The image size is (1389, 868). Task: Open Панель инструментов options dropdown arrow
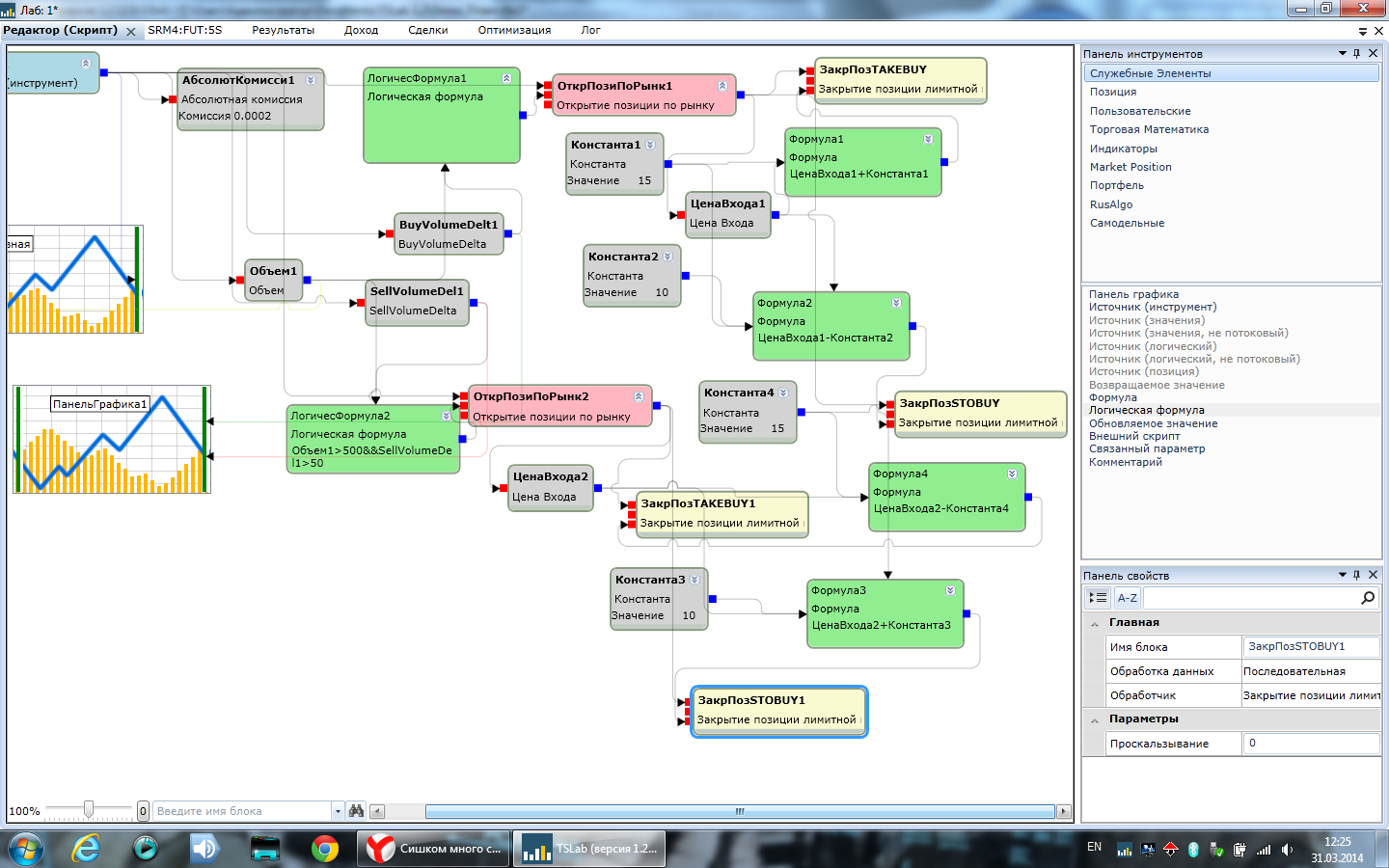[1343, 54]
